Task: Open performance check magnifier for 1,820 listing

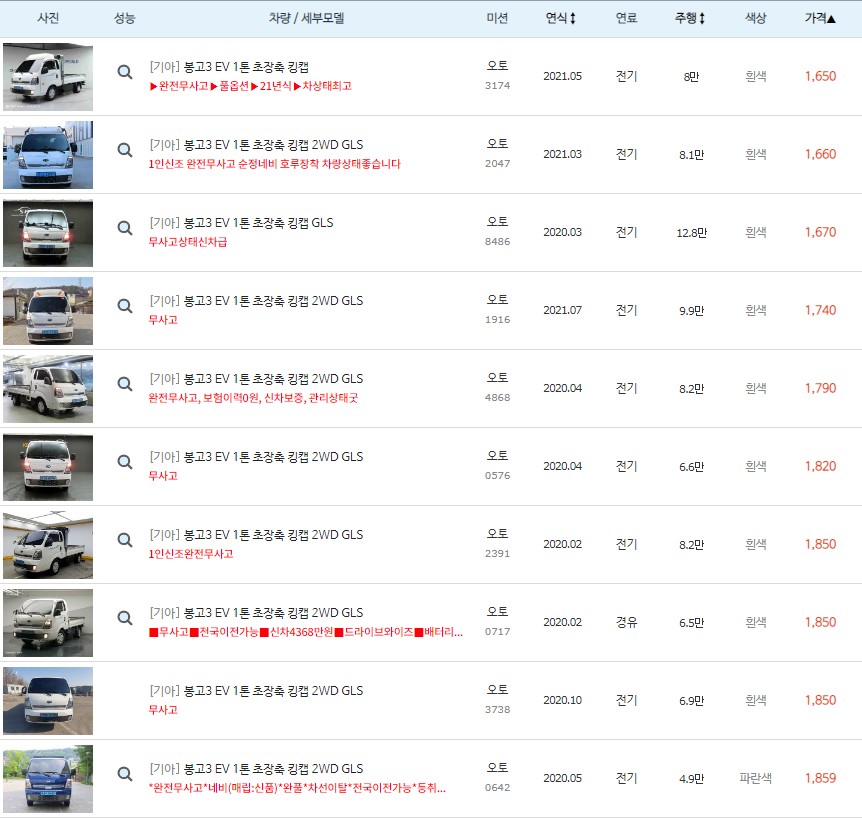Action: 125,462
